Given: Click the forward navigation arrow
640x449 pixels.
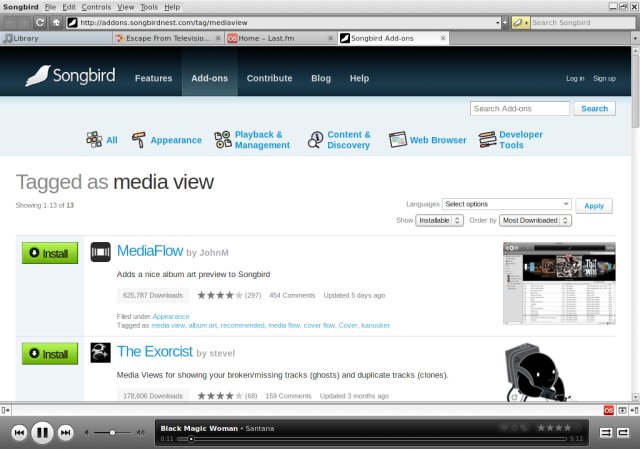Looking at the screenshot, I should coord(24,22).
